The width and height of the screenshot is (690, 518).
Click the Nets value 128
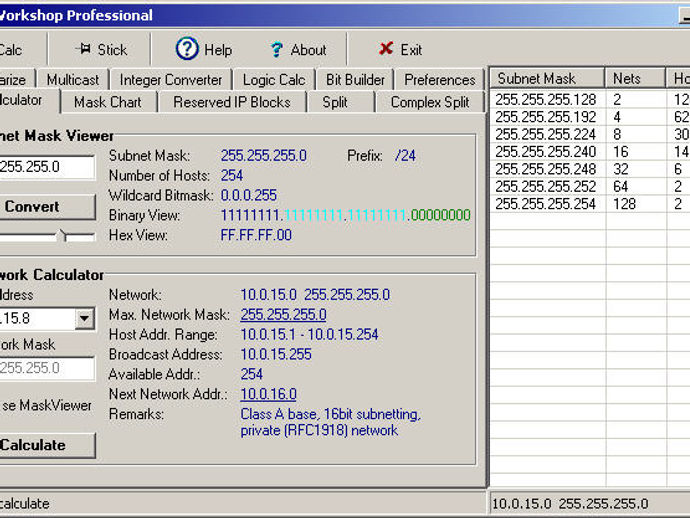pos(624,204)
